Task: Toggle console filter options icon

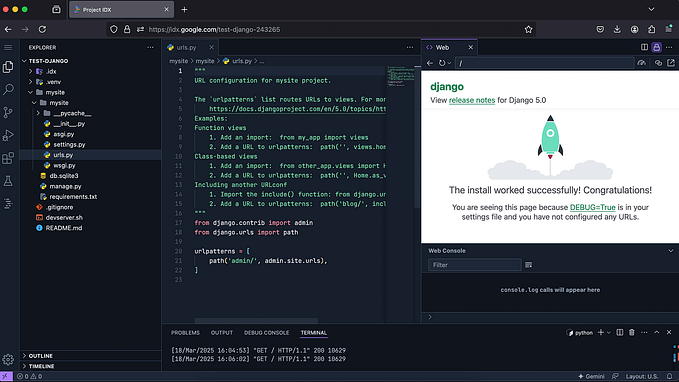Action: [528, 265]
